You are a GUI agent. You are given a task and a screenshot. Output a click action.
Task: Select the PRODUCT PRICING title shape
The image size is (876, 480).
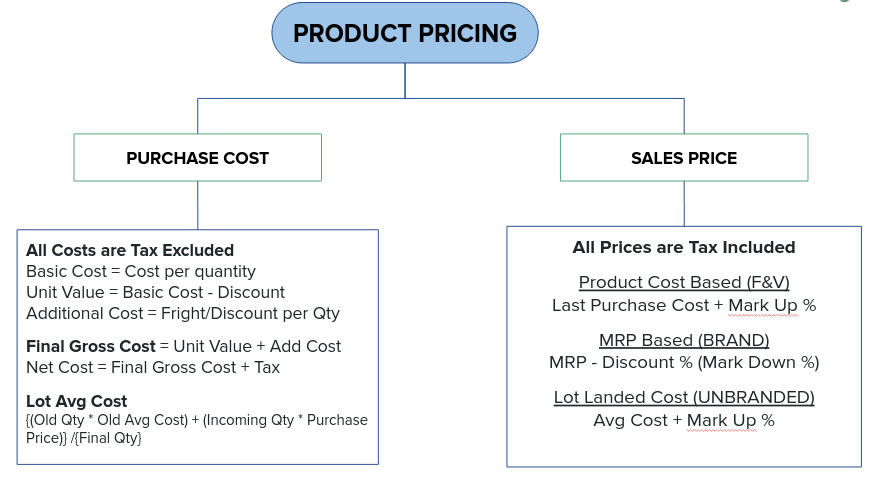click(405, 33)
